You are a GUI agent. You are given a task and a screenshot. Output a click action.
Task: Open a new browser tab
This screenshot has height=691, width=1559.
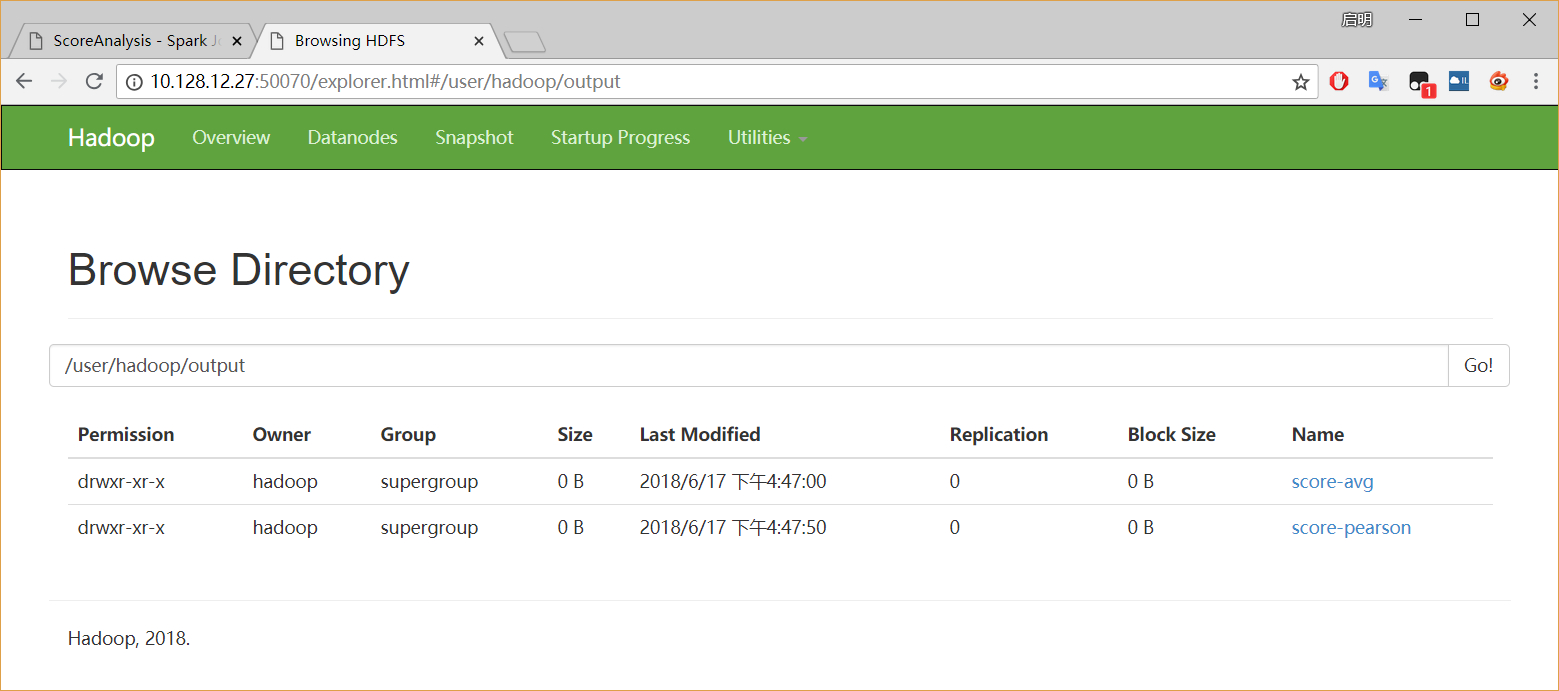point(524,42)
